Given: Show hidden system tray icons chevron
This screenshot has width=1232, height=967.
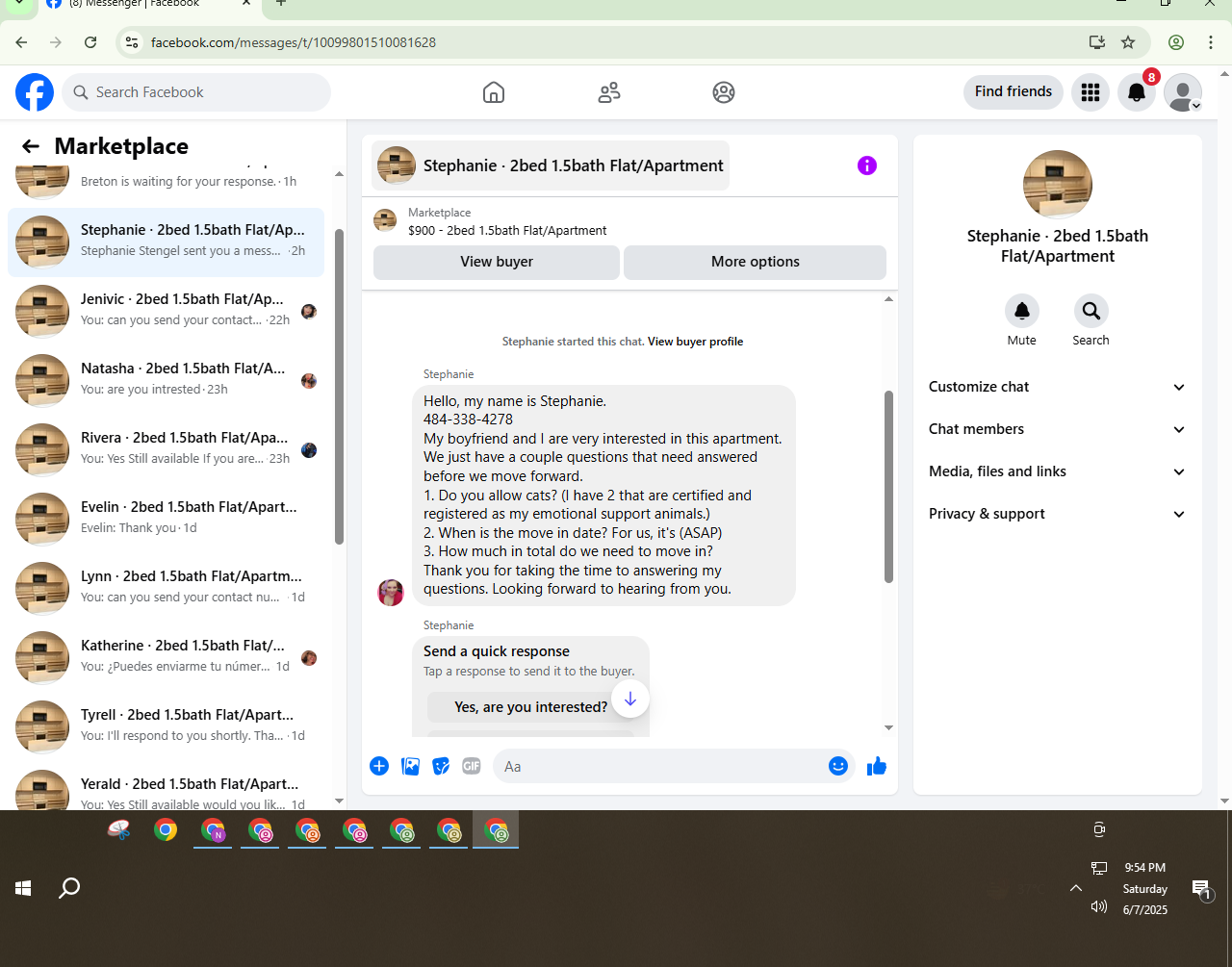Looking at the screenshot, I should (1076, 888).
